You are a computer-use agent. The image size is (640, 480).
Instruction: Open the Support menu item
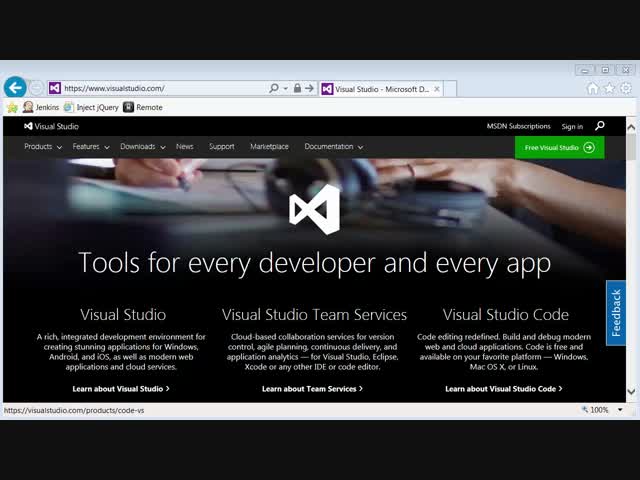[222, 147]
